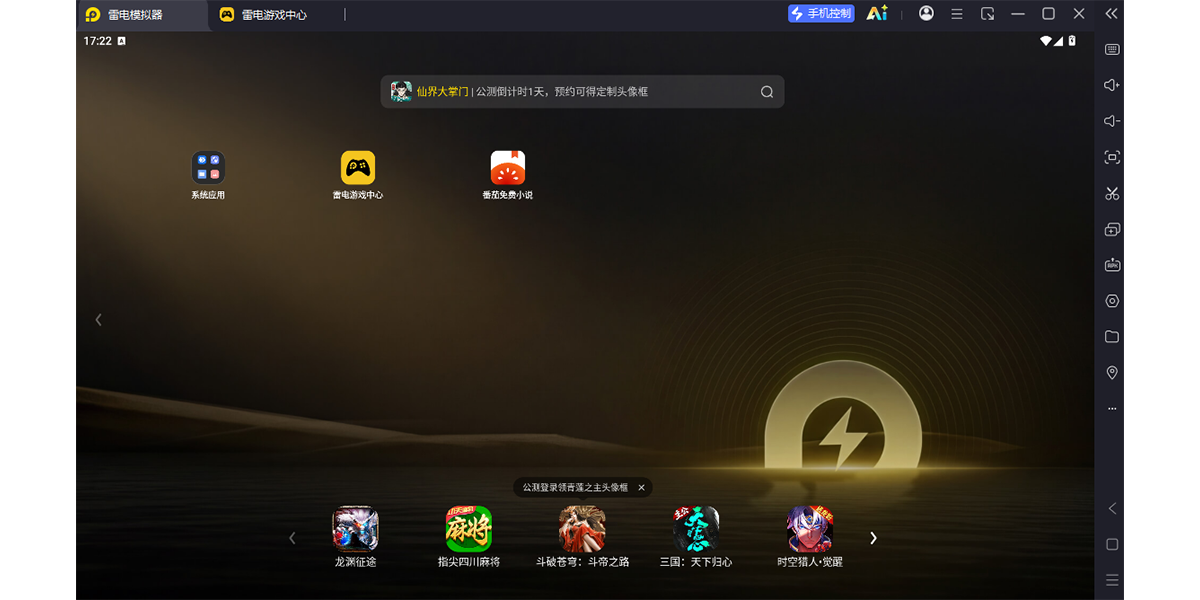Click the battery status icon
Image resolution: width=1200 pixels, height=600 pixels.
(x=1072, y=41)
